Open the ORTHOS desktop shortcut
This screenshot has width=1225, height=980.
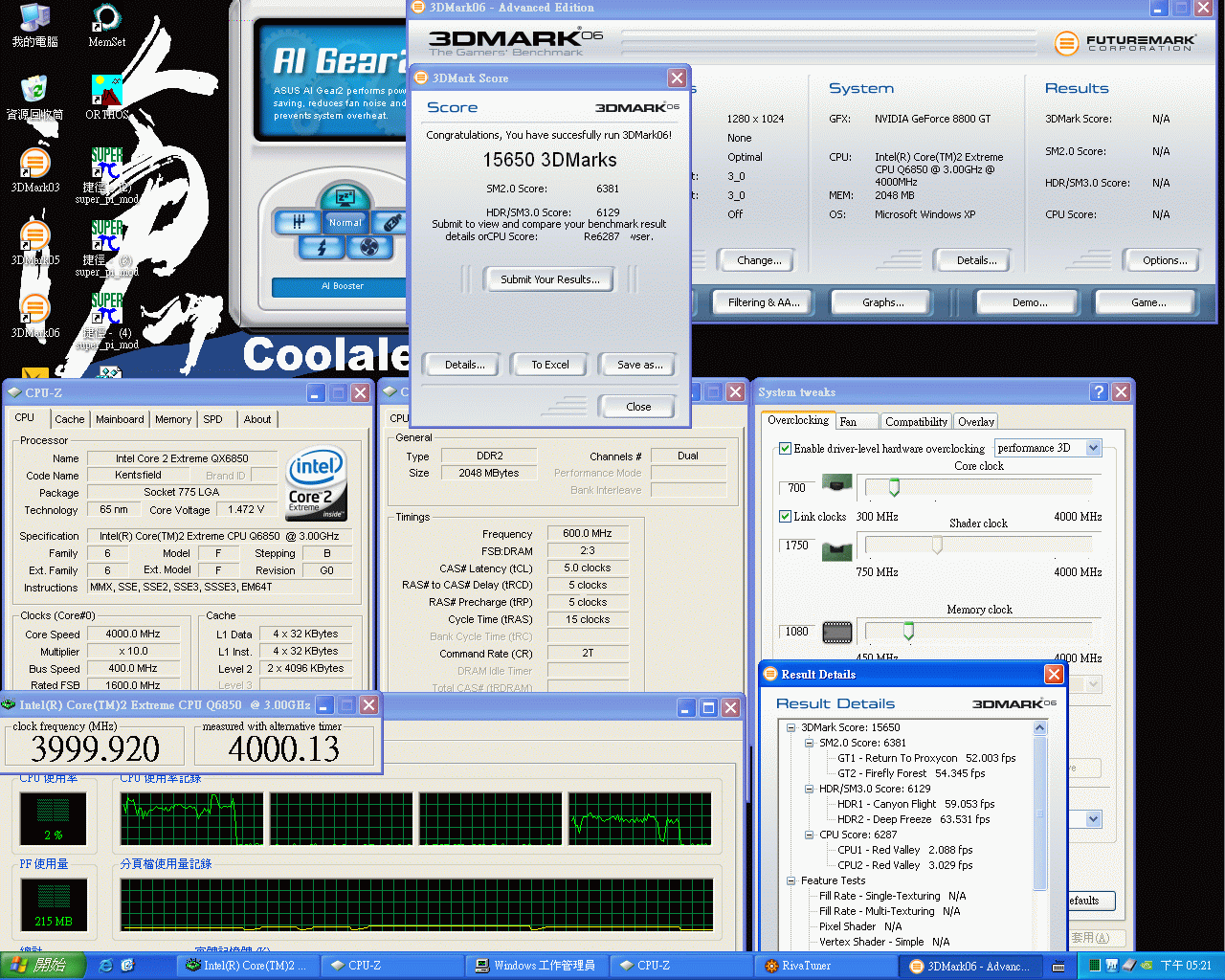coord(106,96)
